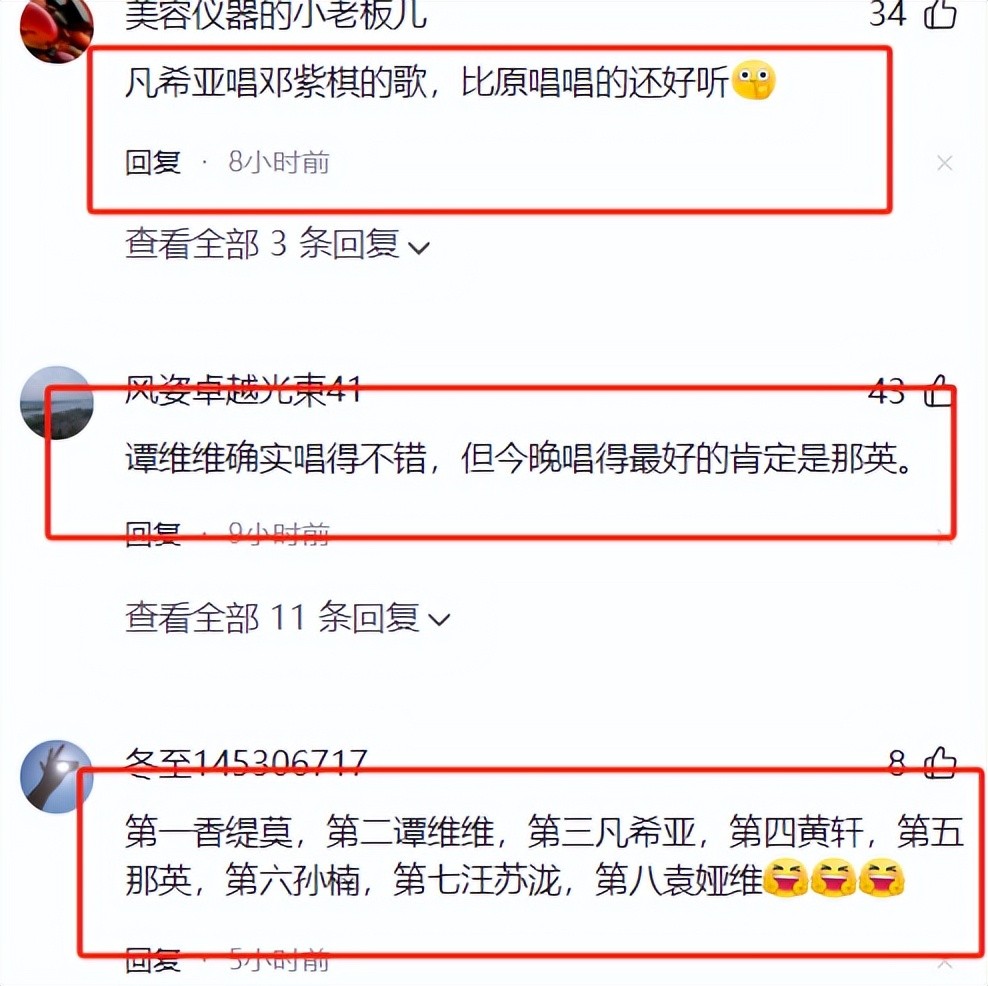
Task: Open avatar of 风姿卓越光束41
Action: coord(57,403)
